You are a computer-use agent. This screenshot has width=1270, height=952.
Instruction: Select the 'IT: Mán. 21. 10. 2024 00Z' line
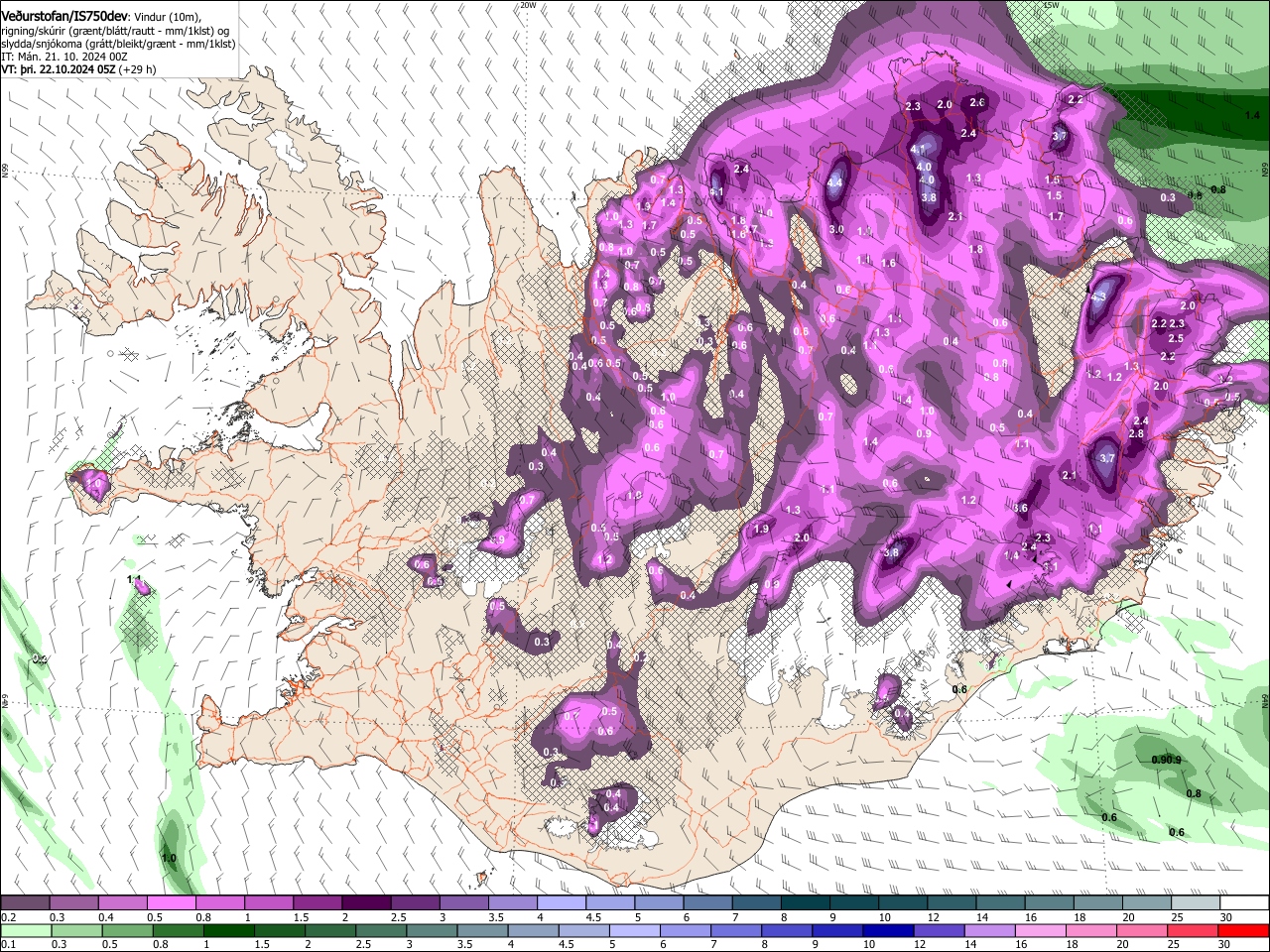64,57
